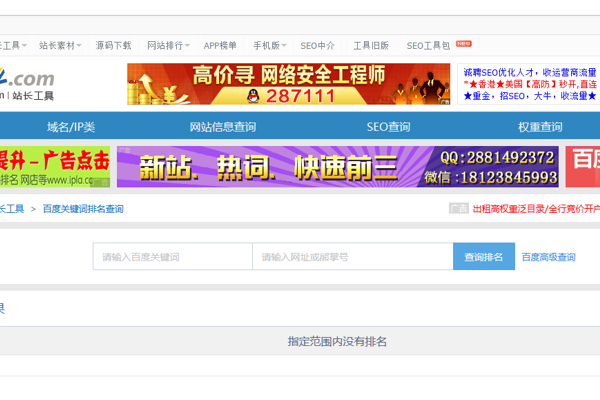
Task: Open the purple 新站热词快速前三 banner
Action: point(338,167)
